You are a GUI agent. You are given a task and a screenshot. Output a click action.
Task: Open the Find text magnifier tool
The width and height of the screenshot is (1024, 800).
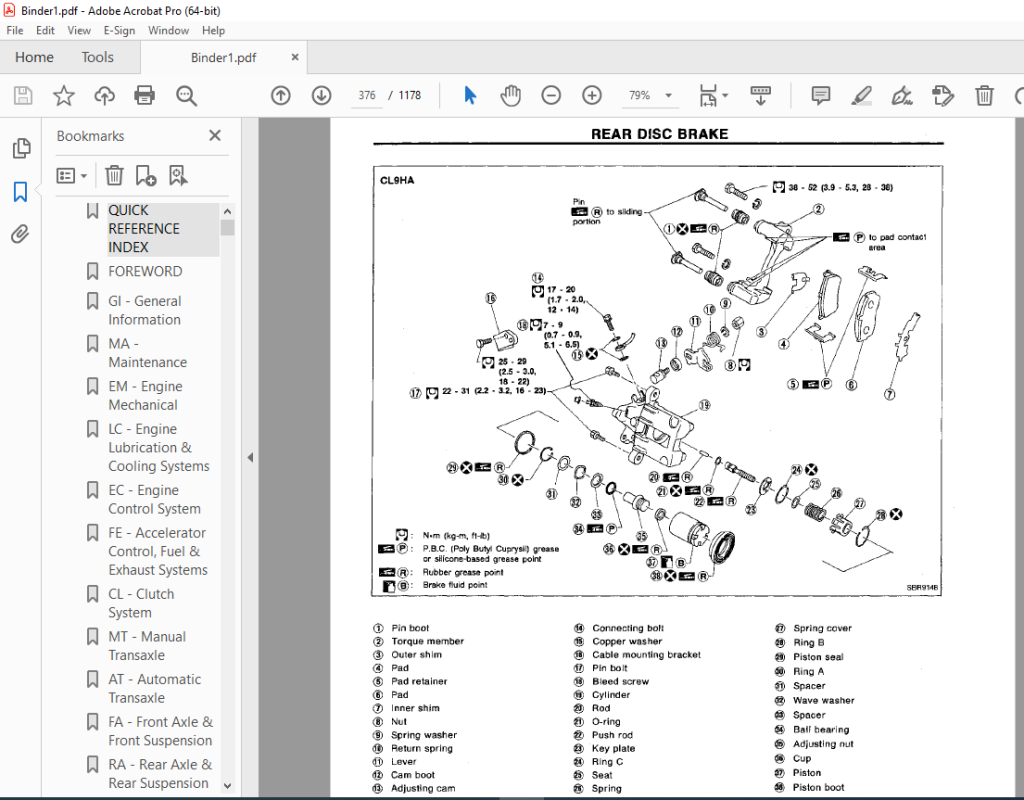(x=186, y=96)
